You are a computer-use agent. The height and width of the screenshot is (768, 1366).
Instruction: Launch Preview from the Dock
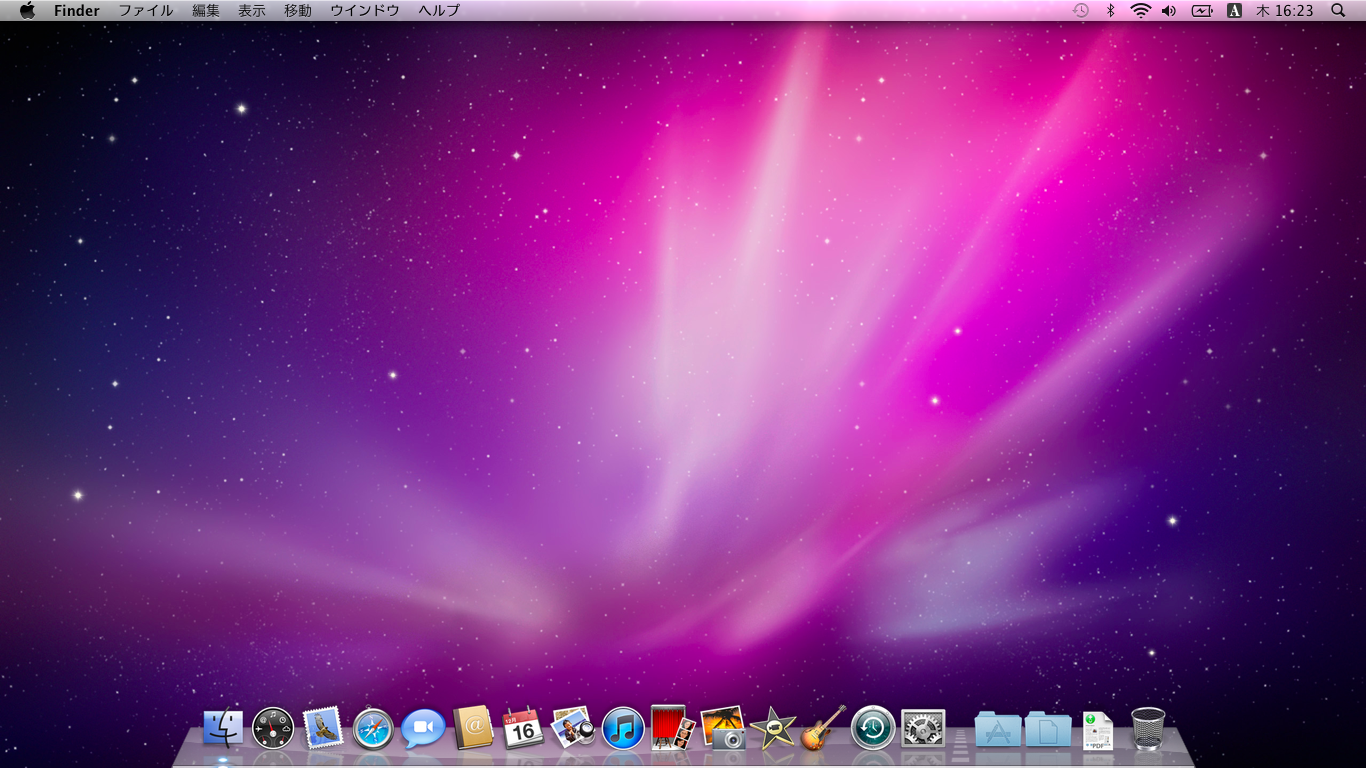(x=573, y=728)
